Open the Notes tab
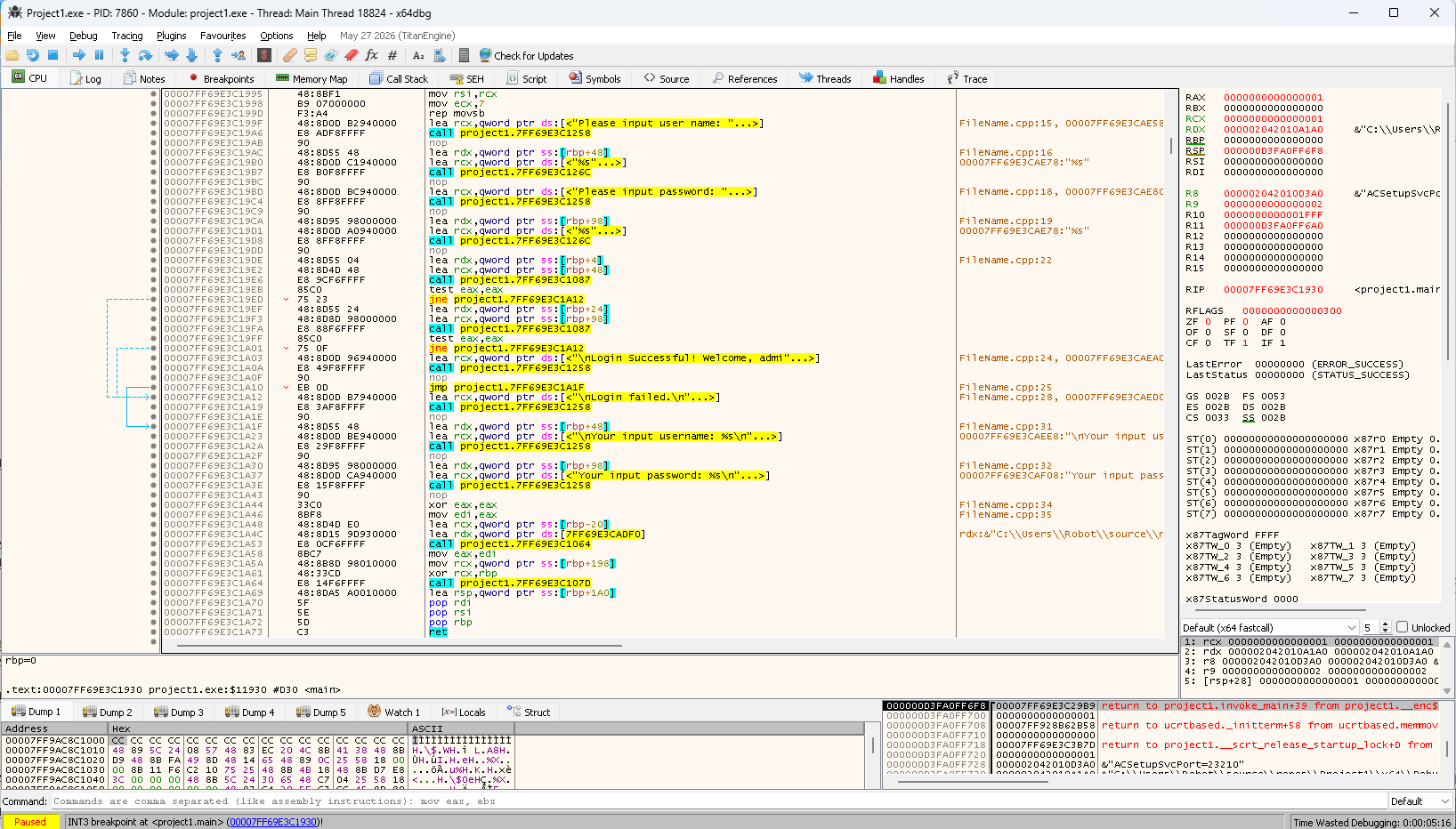Image resolution: width=1456 pixels, height=829 pixels. [x=144, y=78]
